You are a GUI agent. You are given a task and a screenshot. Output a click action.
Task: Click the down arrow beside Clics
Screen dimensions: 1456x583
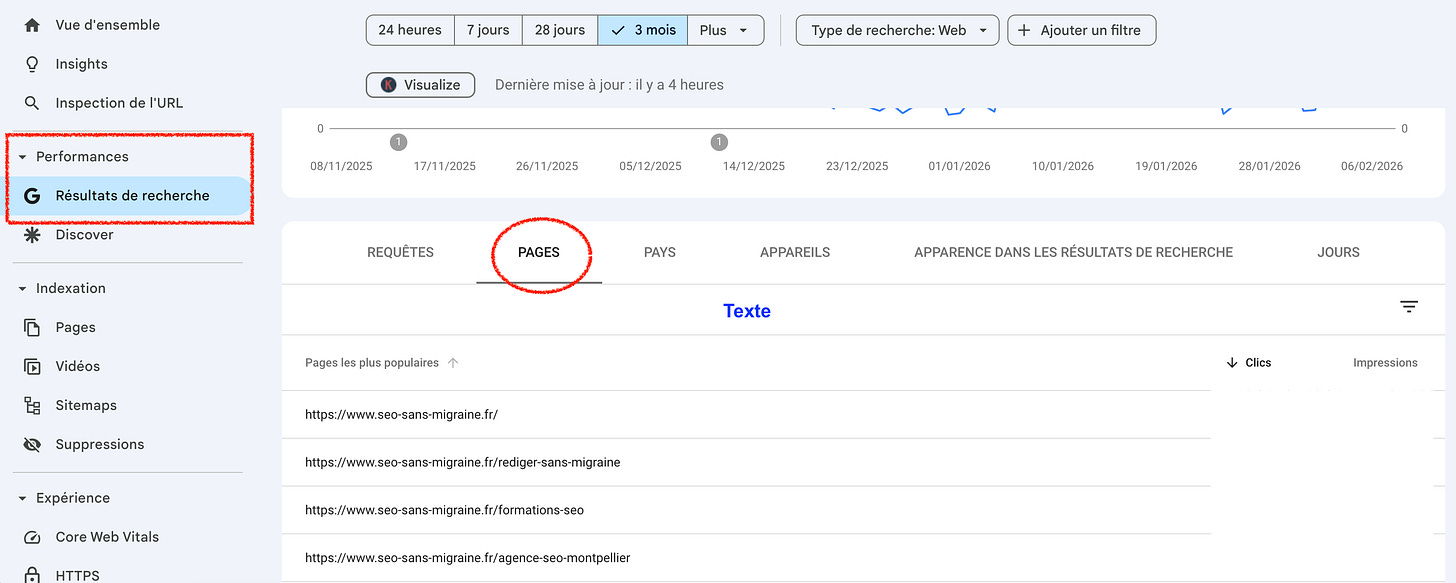[x=1232, y=363]
